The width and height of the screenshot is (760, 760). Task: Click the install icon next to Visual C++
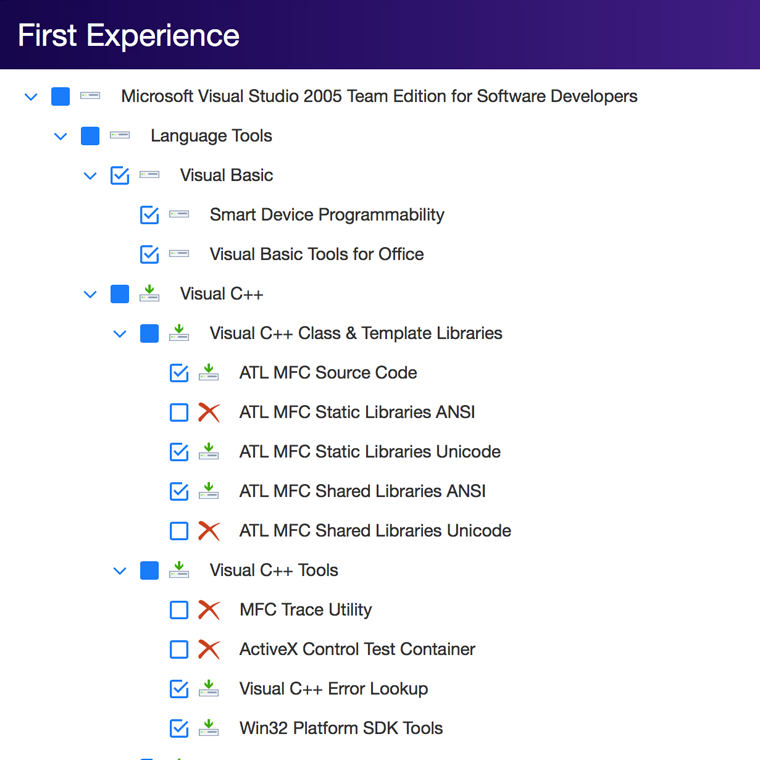coord(149,293)
